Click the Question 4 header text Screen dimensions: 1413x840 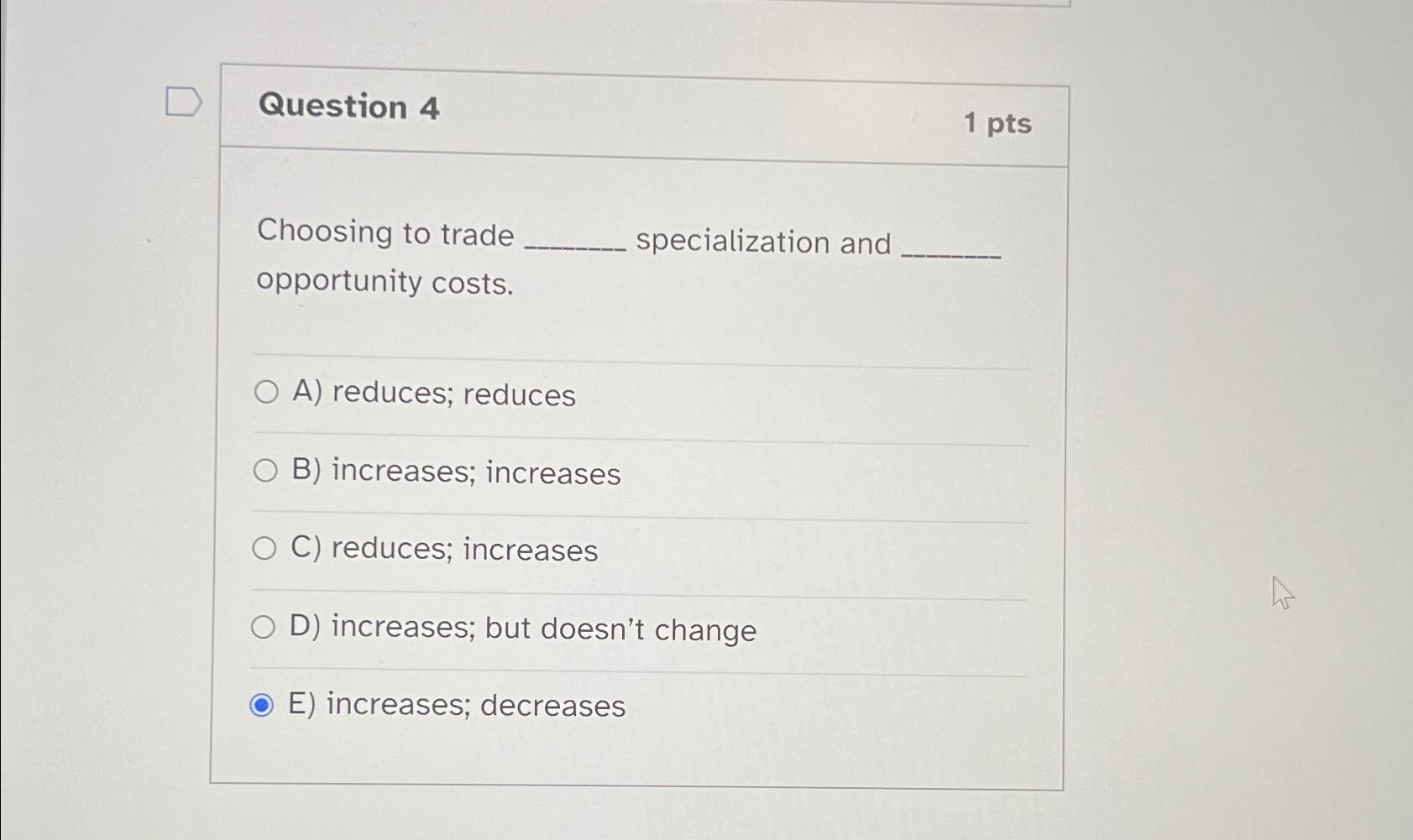tap(350, 107)
